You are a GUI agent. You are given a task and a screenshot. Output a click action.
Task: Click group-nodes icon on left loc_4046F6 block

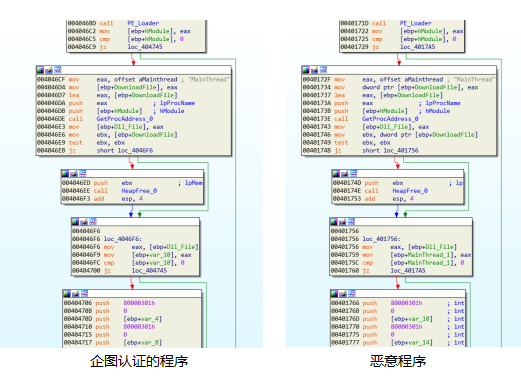[x=93, y=222]
